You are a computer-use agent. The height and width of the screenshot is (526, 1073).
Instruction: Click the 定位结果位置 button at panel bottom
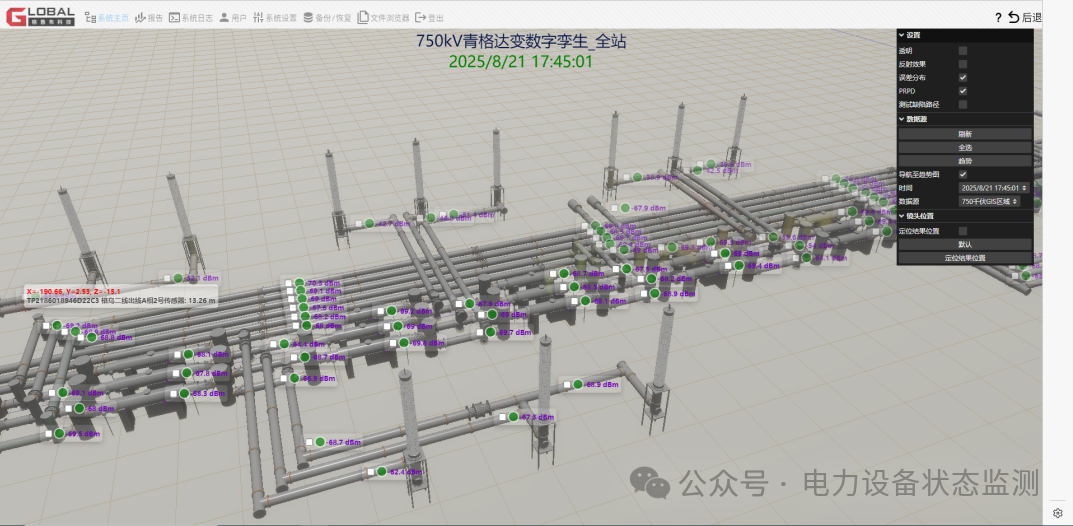point(965,258)
